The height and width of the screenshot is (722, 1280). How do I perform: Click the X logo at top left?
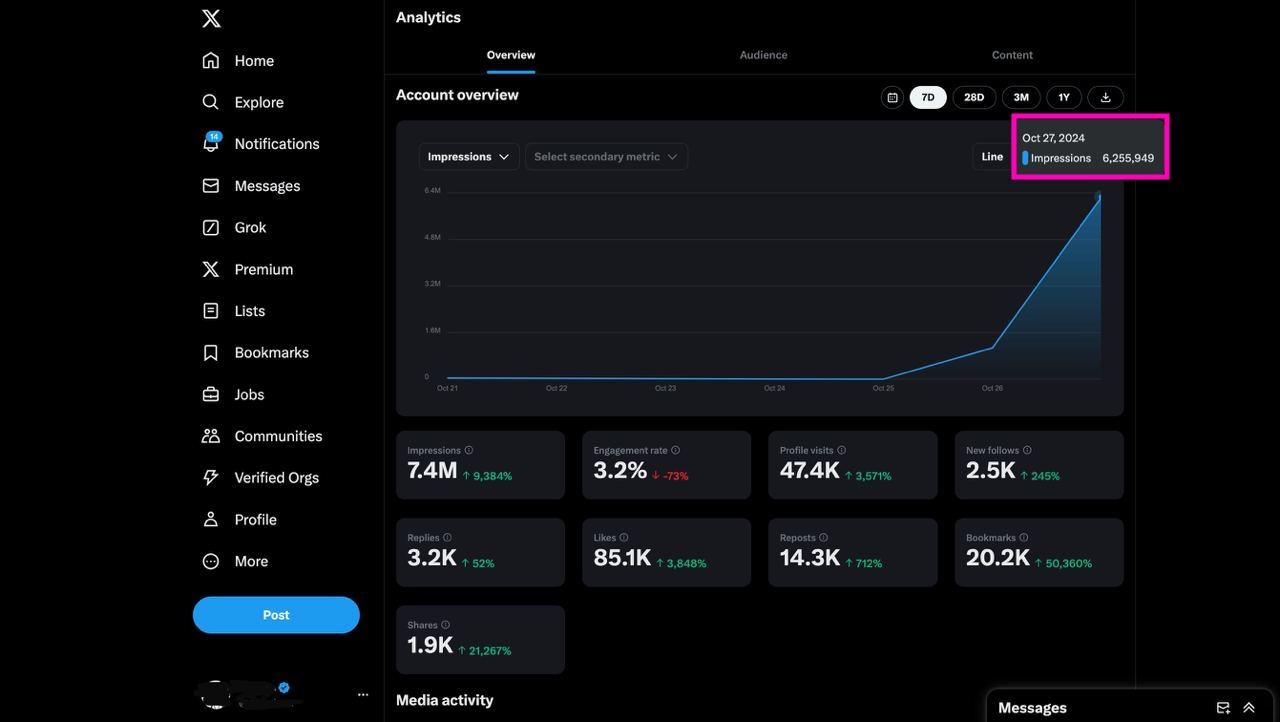coord(211,18)
